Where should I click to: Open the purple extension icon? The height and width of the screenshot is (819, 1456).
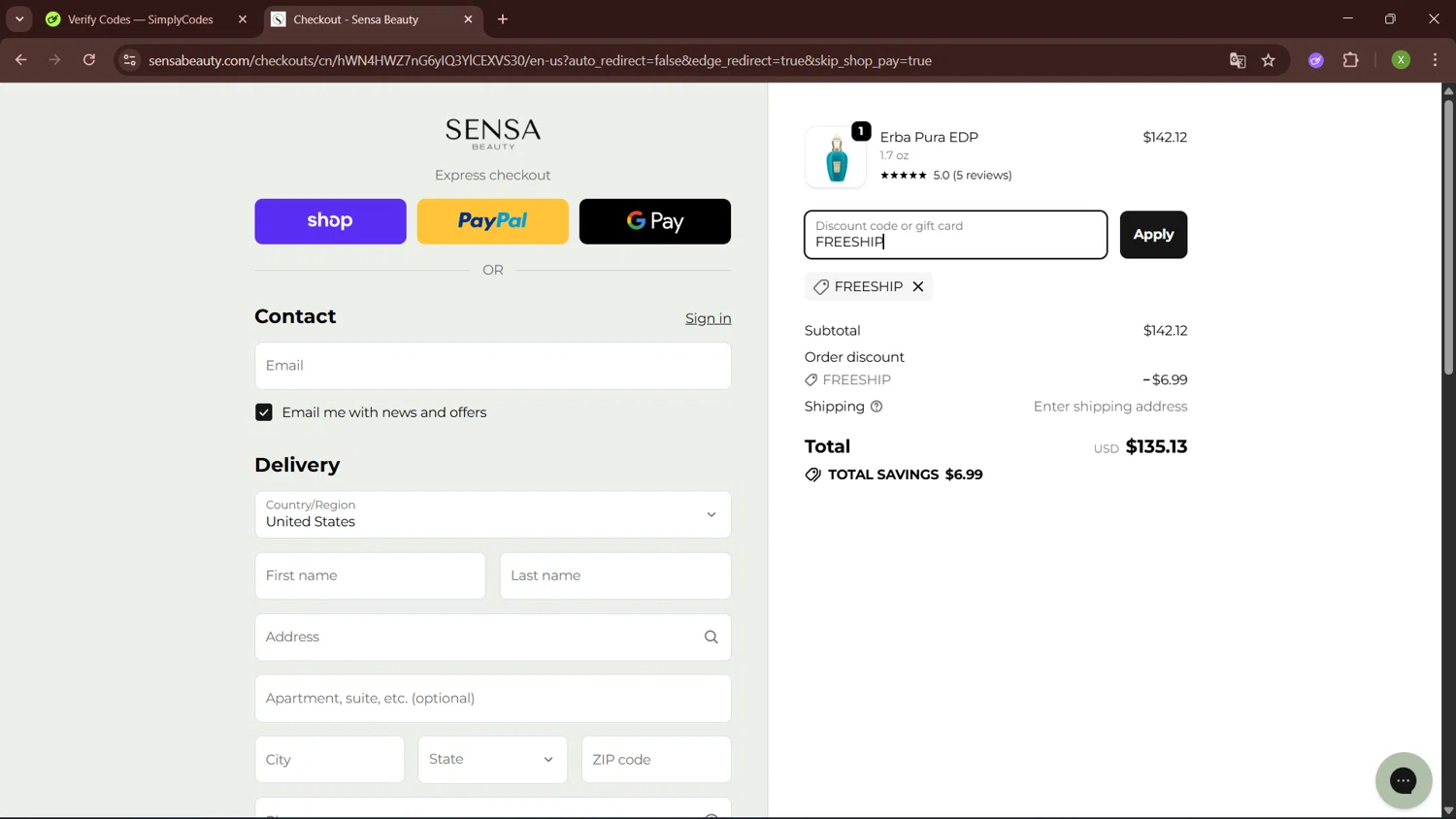pos(1316,60)
